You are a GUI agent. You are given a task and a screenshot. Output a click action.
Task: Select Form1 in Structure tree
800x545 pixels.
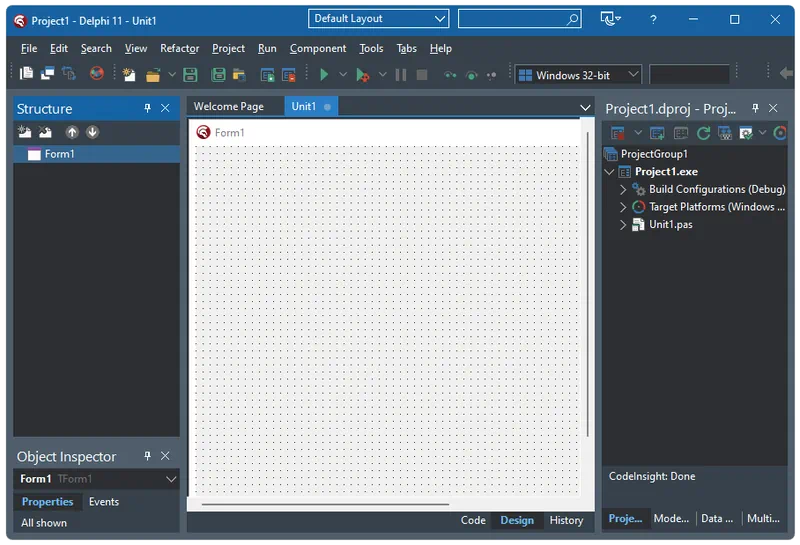[x=96, y=154]
